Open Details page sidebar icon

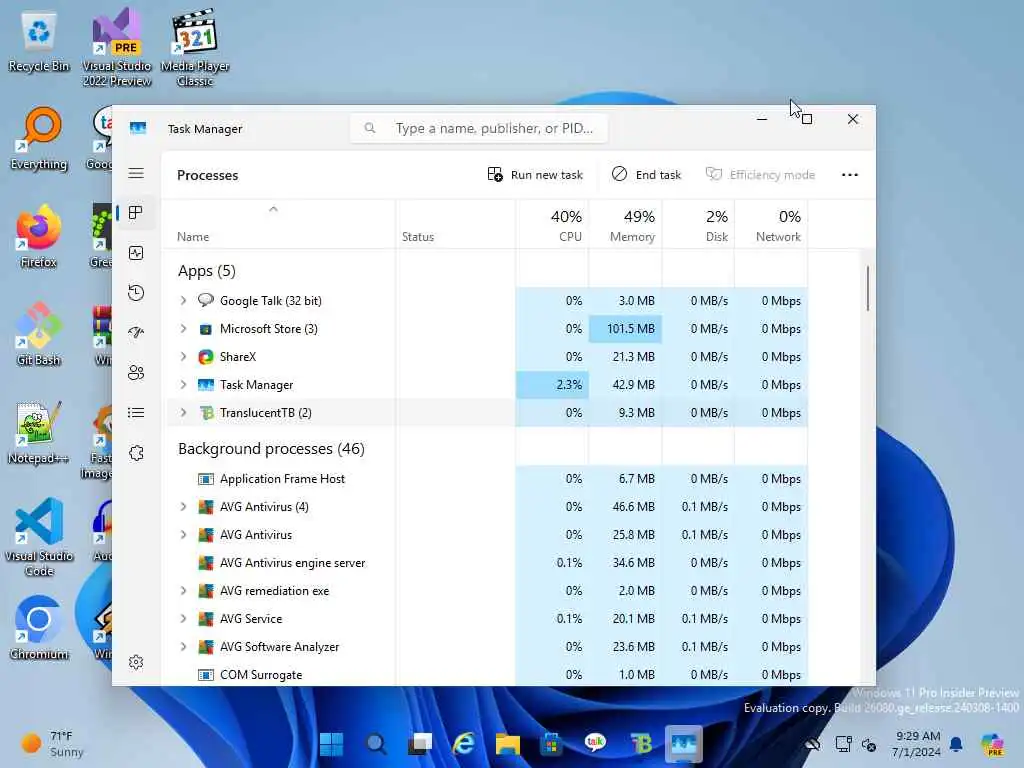[136, 413]
